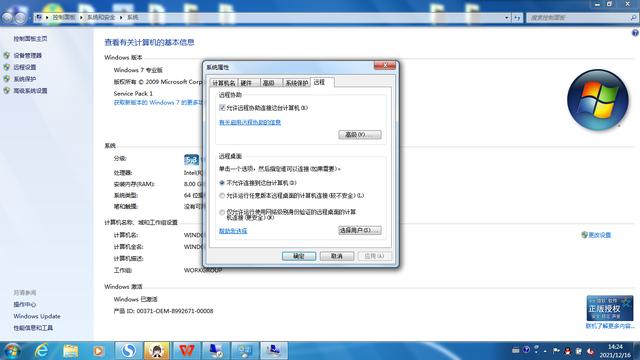This screenshot has width=640, height=360.
Task: Expand the arrow after 系统和安全 breadcrumb
Action: (121, 18)
